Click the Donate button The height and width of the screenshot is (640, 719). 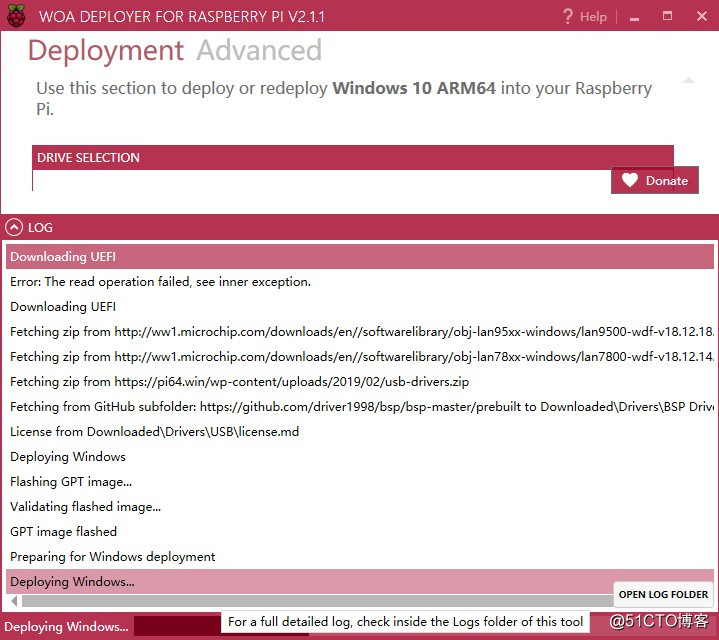655,180
